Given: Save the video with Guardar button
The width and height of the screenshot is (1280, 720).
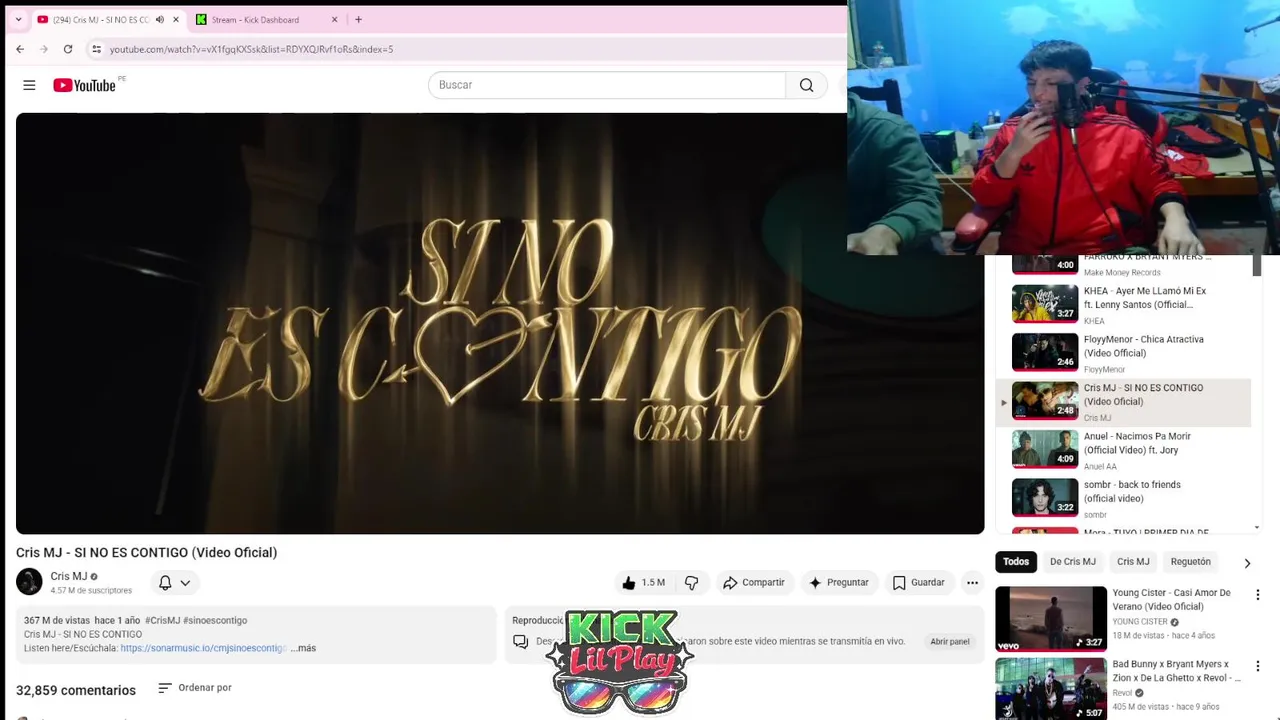Looking at the screenshot, I should (x=918, y=582).
